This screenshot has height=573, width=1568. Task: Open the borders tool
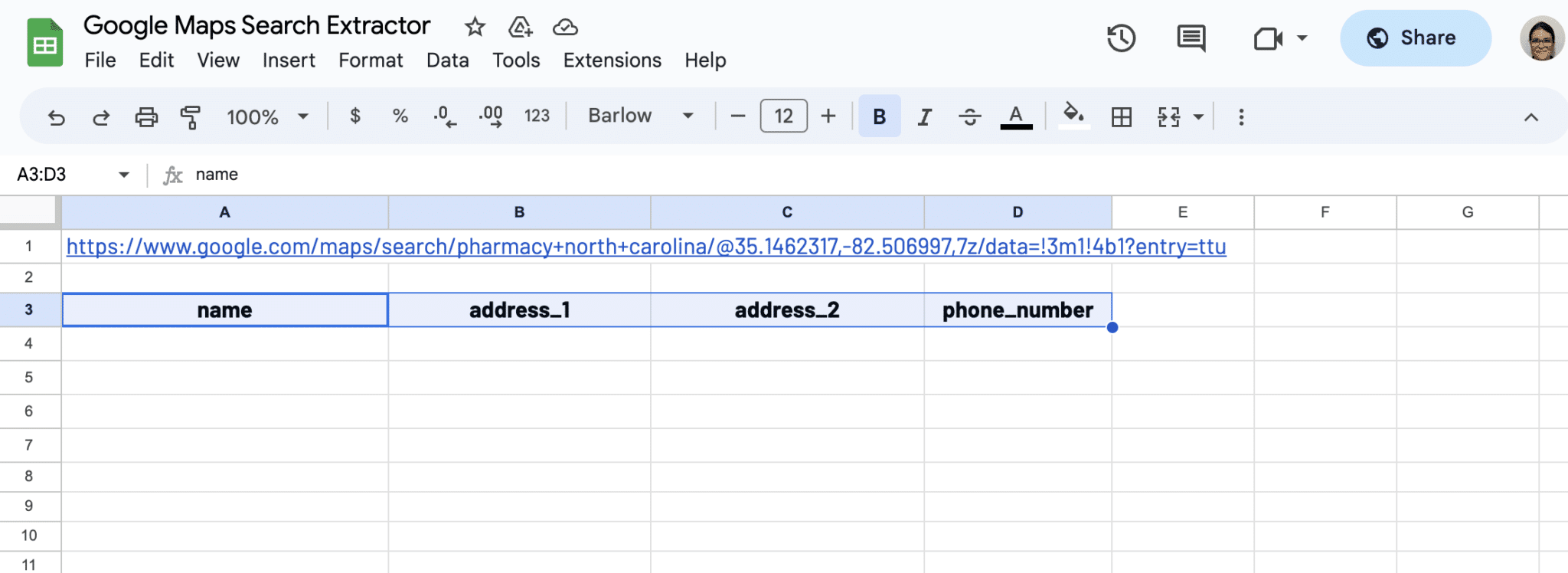(1122, 117)
